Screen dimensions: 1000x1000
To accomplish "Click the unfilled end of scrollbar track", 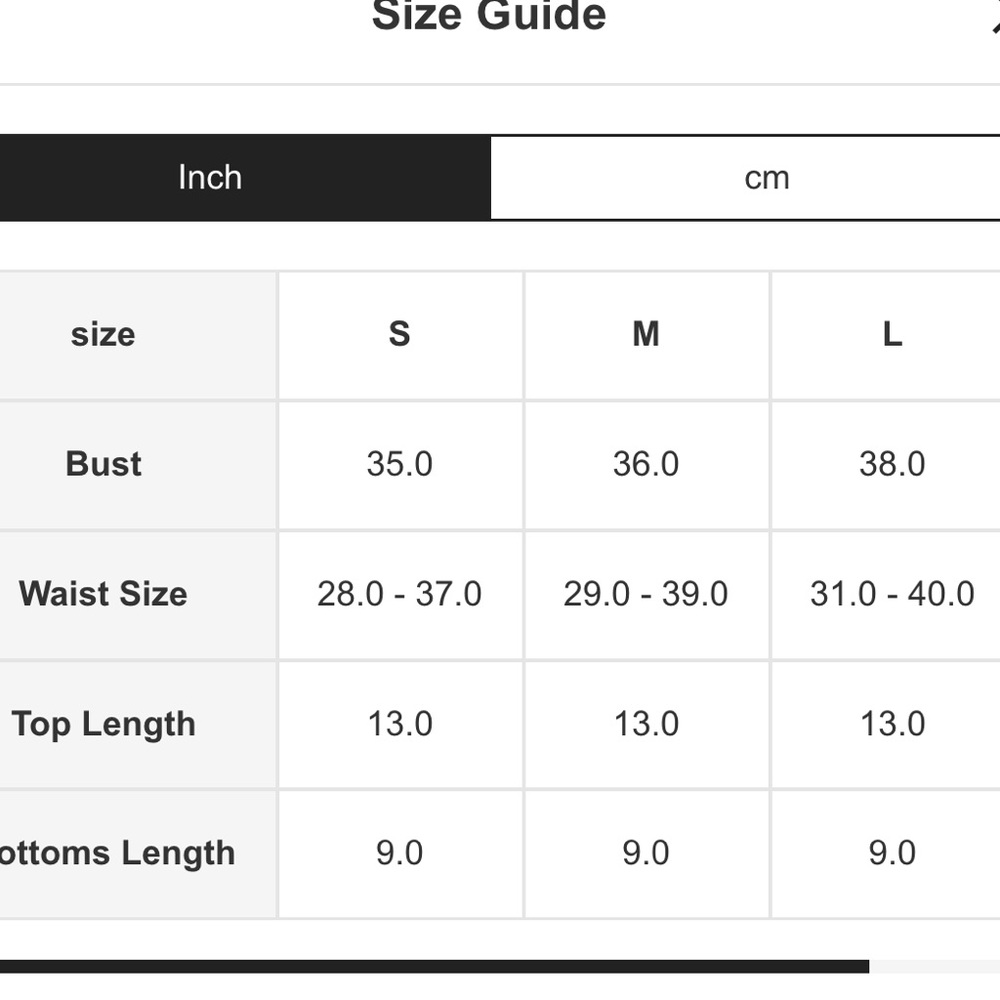I will coord(934,967).
